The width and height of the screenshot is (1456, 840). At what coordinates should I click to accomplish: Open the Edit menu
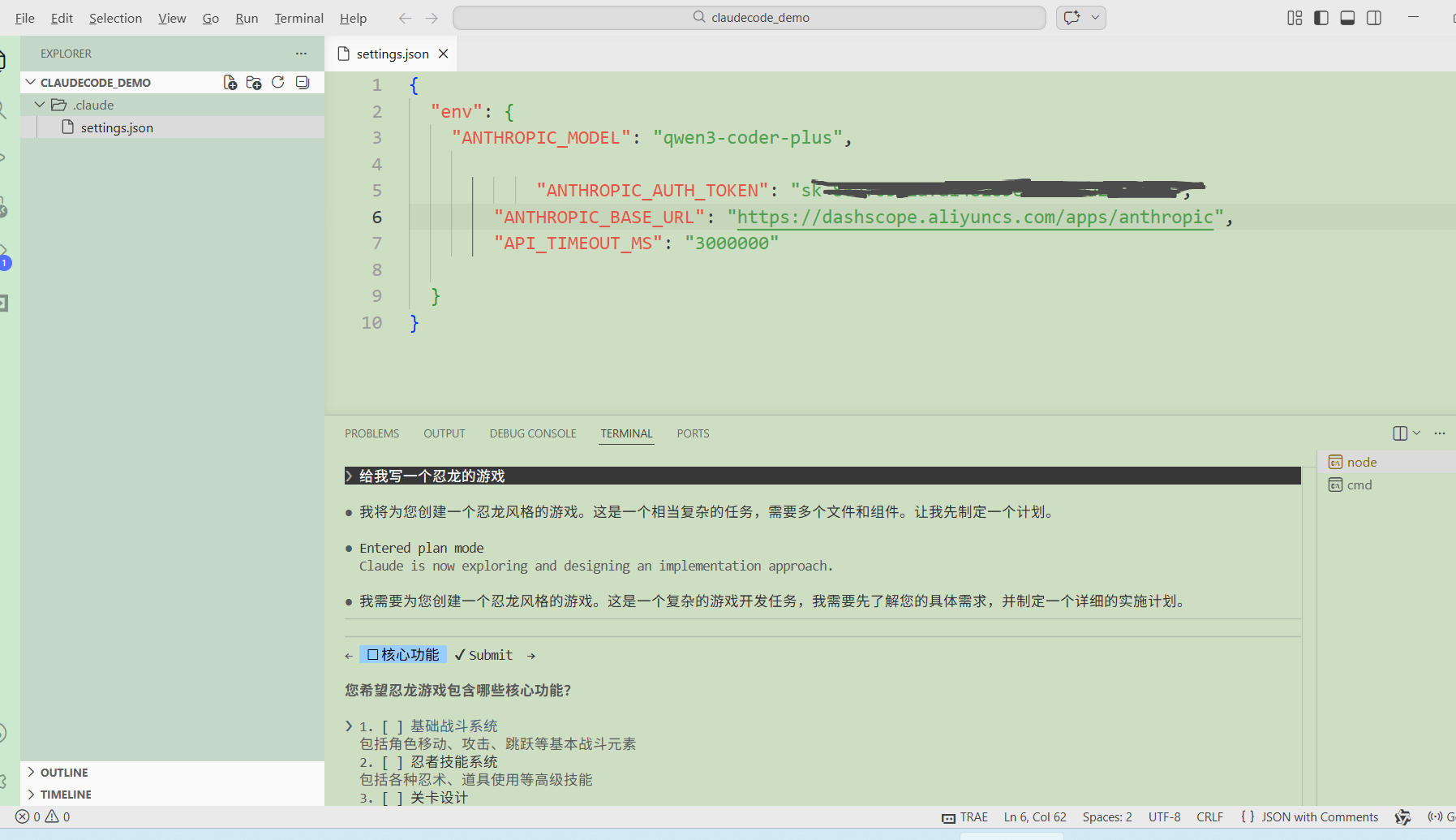[62, 18]
